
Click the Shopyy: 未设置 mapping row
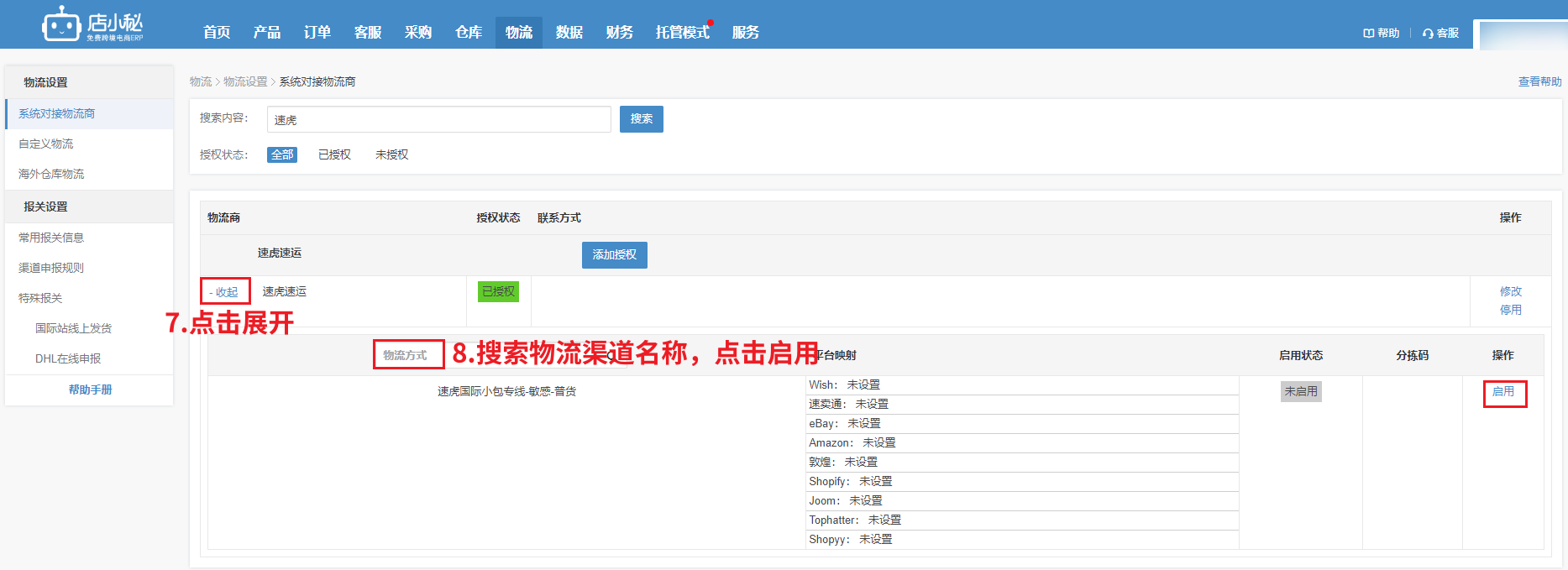click(x=1022, y=539)
